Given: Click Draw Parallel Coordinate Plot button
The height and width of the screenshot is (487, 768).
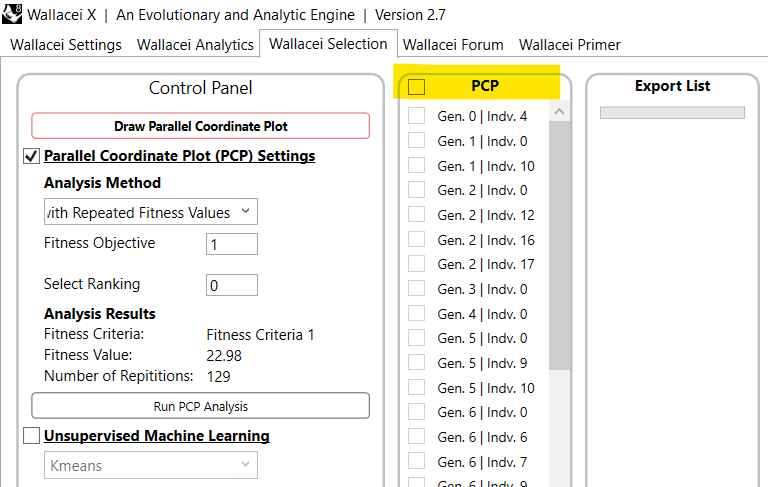Looking at the screenshot, I should click(x=200, y=126).
